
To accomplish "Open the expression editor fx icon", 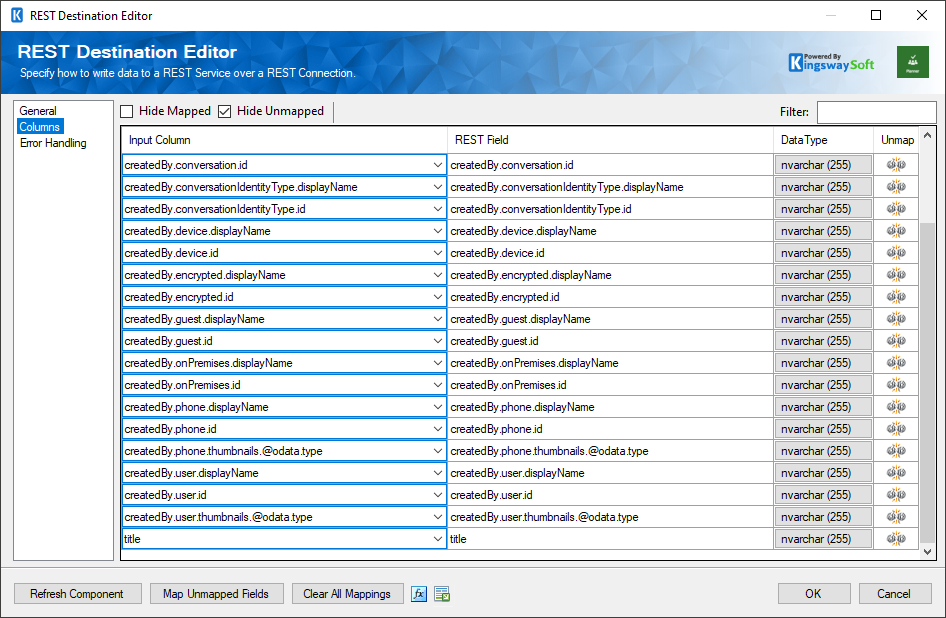I will (418, 593).
